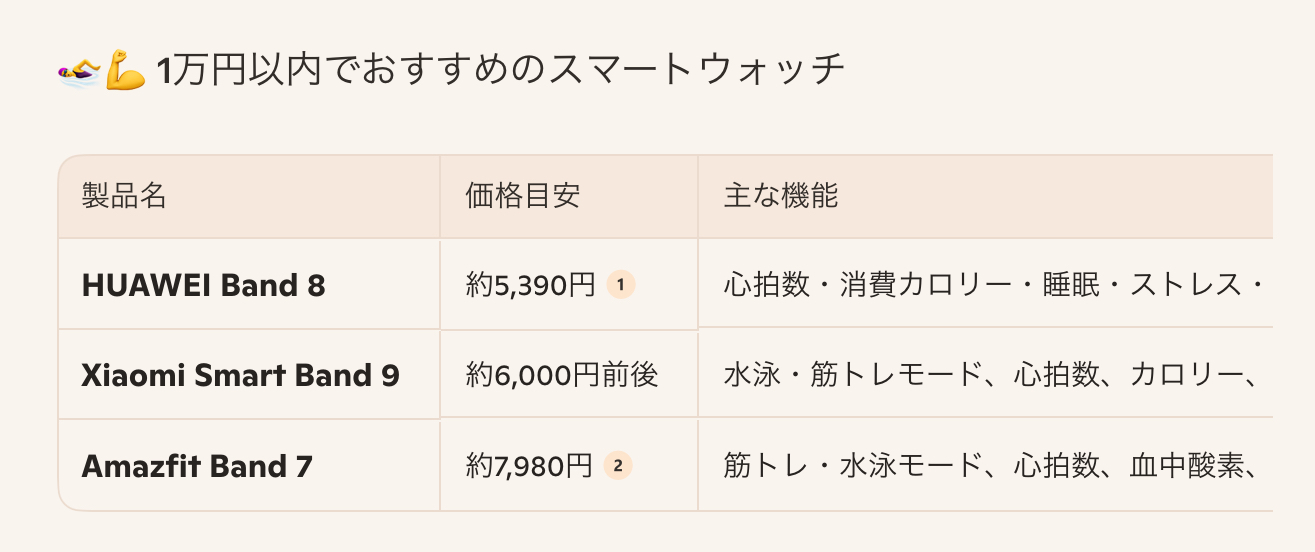Open citation badge 1 beside 約5,390円
Viewport: 1315px width, 552px height.
pos(620,286)
